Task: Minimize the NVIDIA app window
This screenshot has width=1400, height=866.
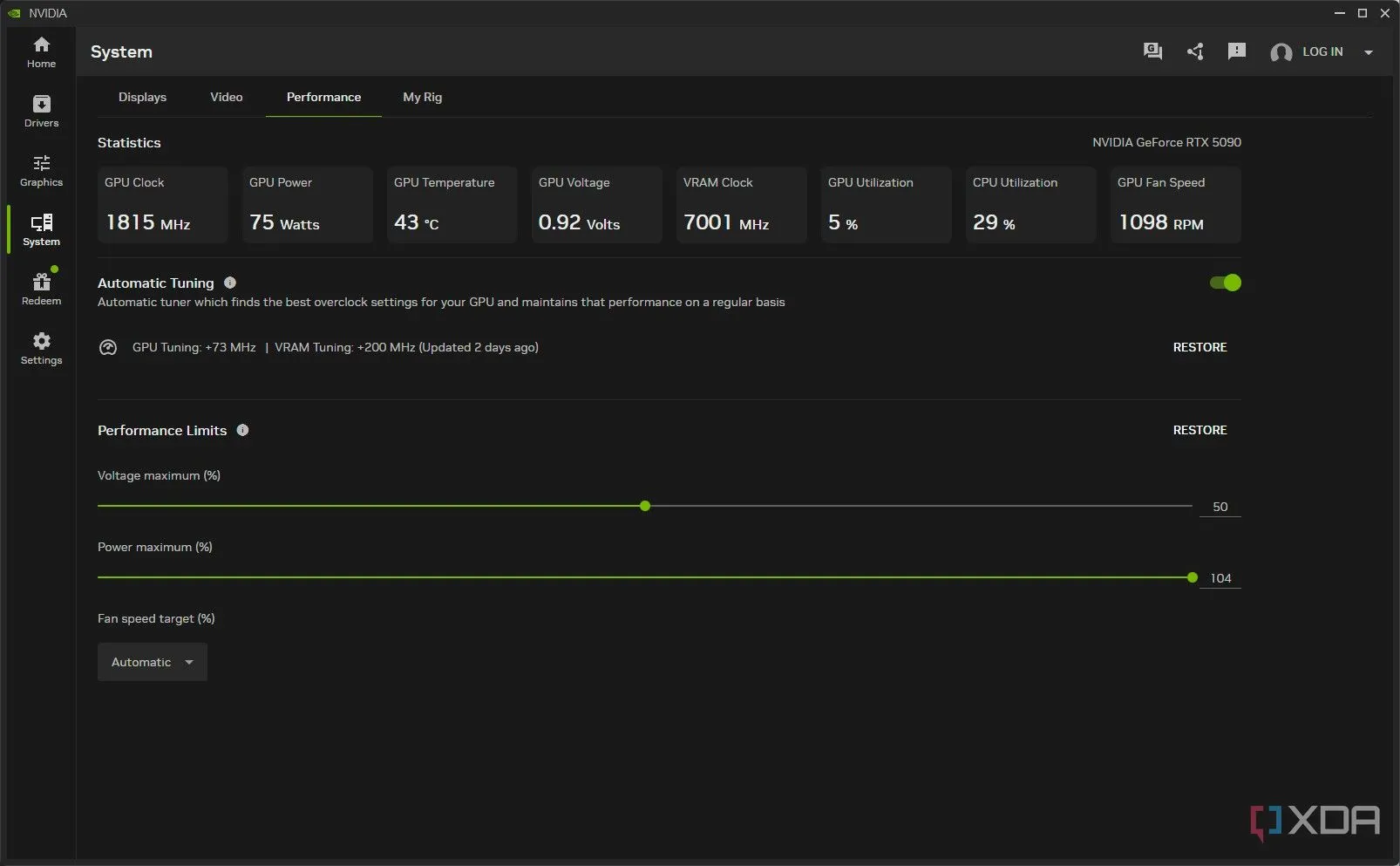Action: (1340, 13)
